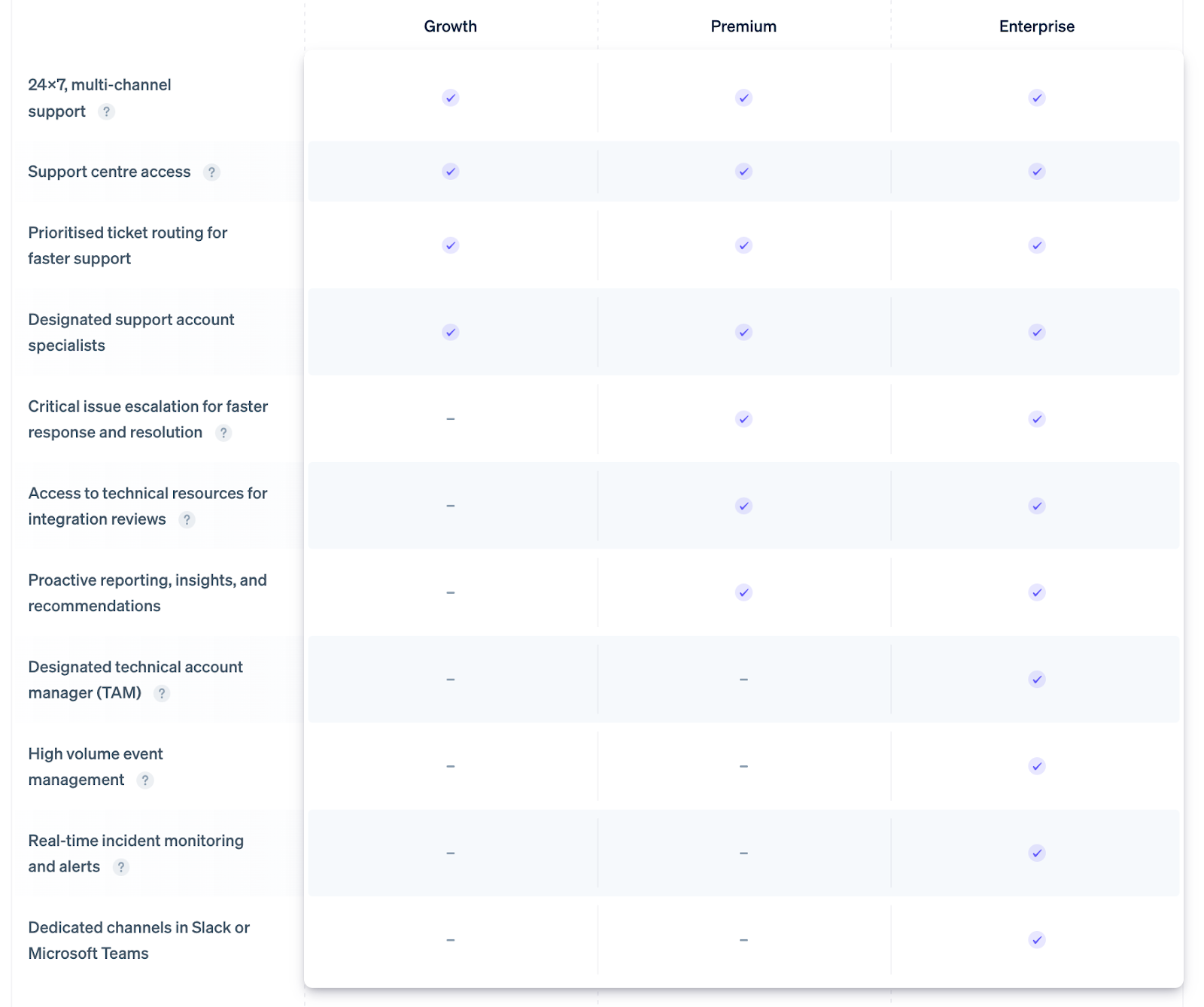Click Growth checkmark for 24×7 multi-channel support
1204x1007 pixels.
pyautogui.click(x=451, y=98)
